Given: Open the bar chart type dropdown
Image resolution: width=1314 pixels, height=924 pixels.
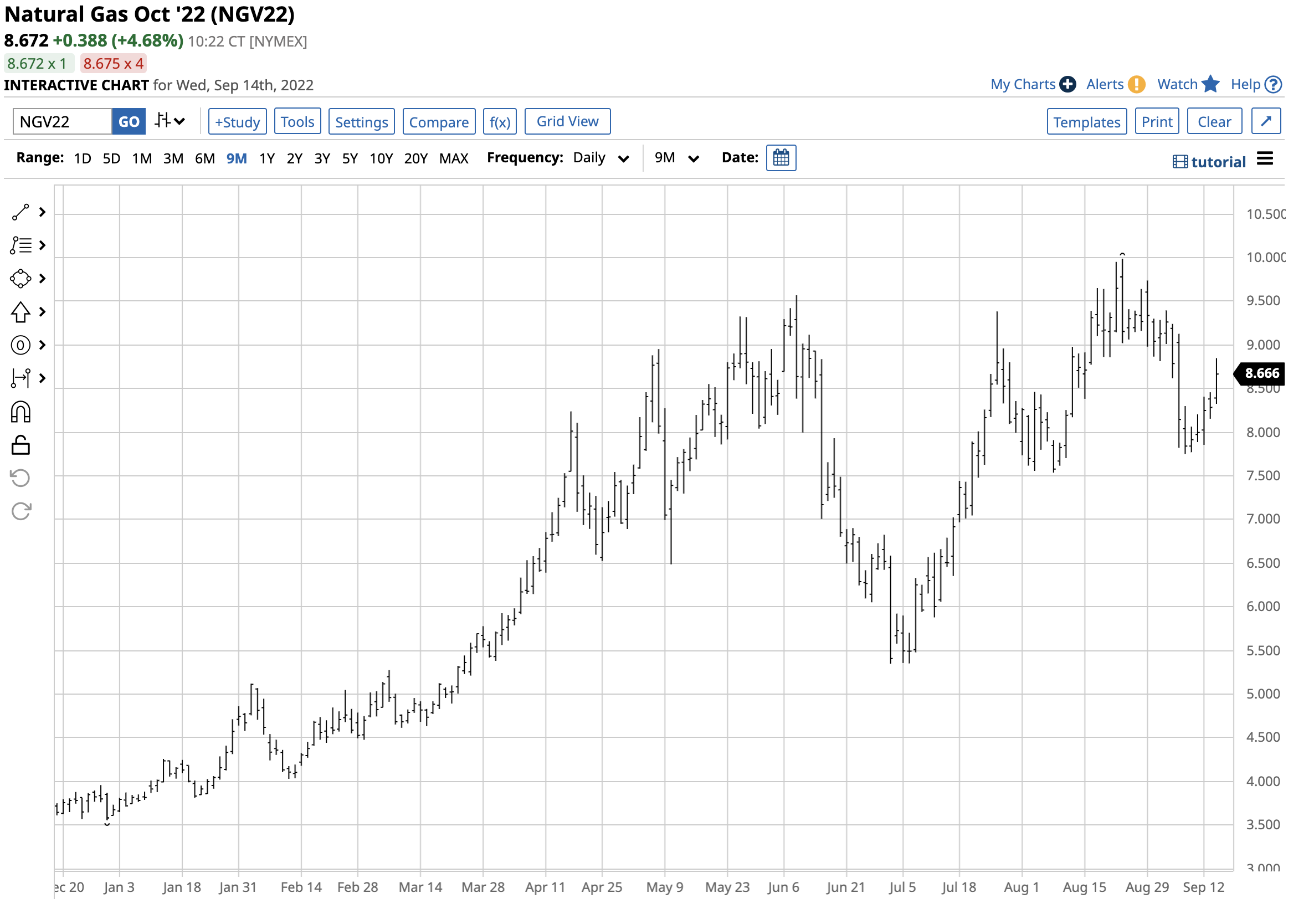Looking at the screenshot, I should pyautogui.click(x=171, y=121).
